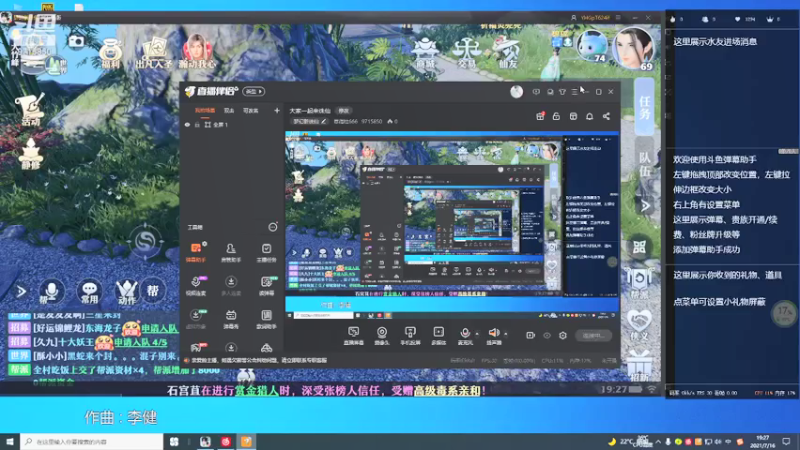
Task: Expand the arrow below 队伍 tab
Action: pyautogui.click(x=645, y=206)
